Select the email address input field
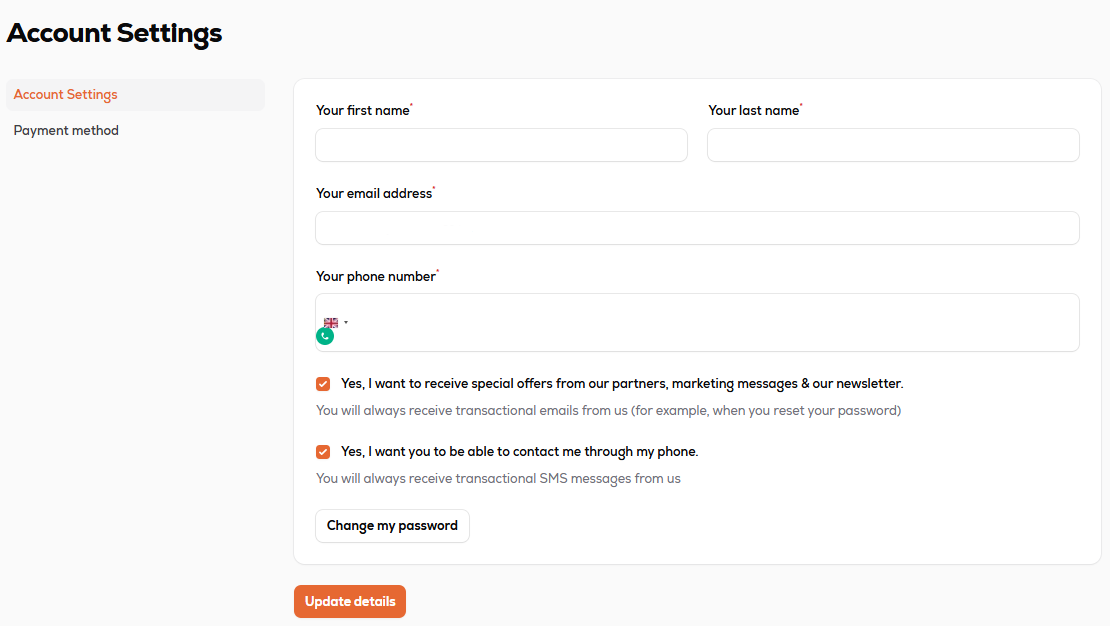 [x=697, y=228]
